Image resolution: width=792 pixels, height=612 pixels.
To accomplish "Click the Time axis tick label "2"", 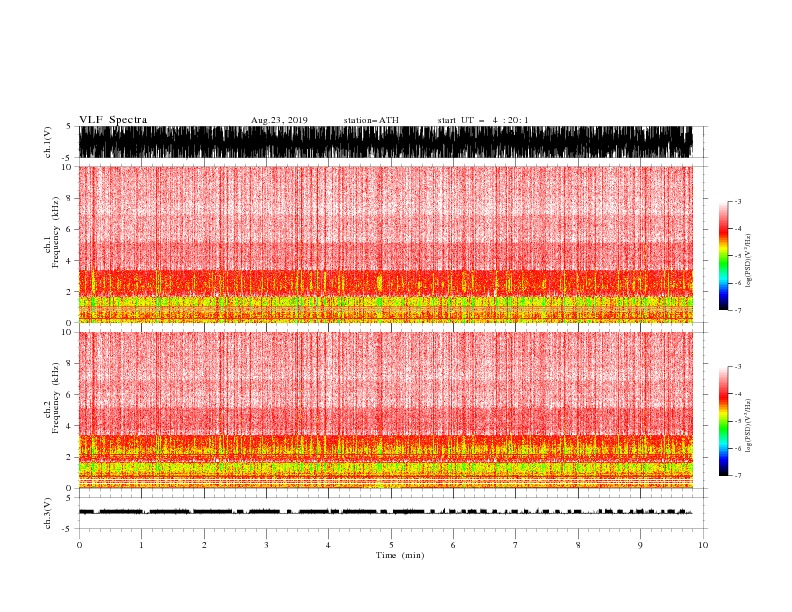I will point(204,546).
